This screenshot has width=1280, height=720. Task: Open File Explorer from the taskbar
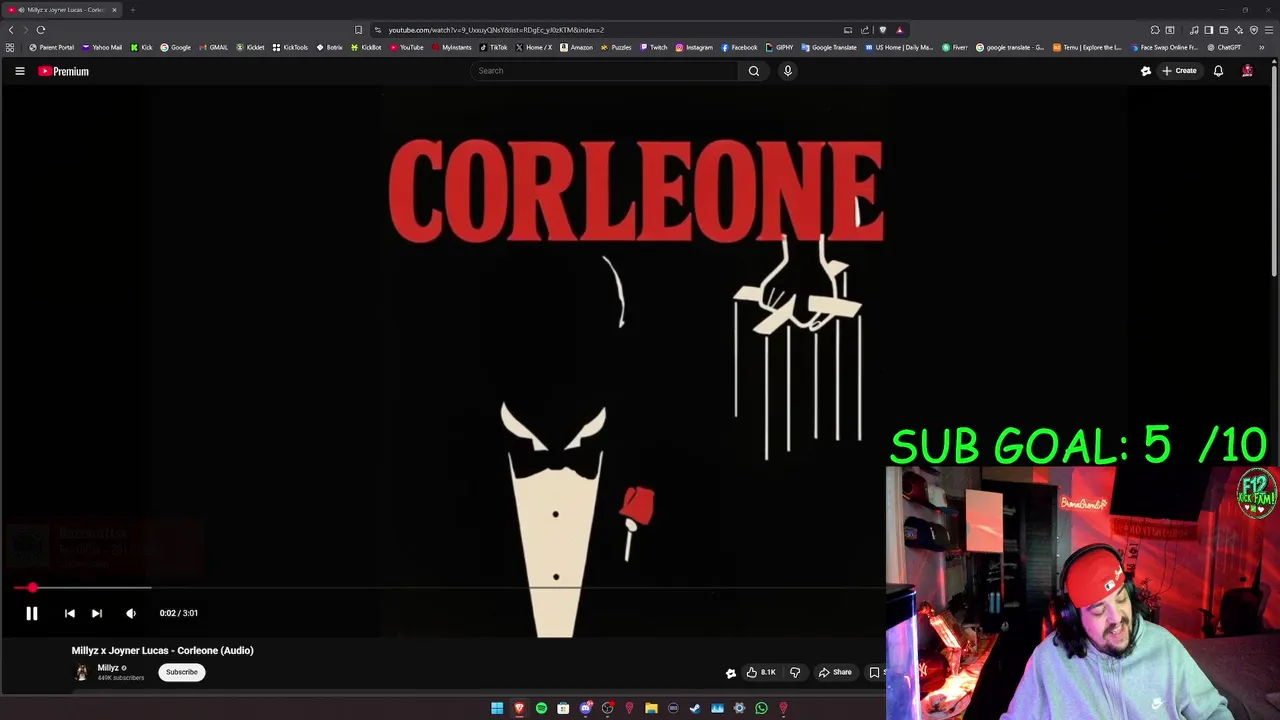pyautogui.click(x=651, y=708)
